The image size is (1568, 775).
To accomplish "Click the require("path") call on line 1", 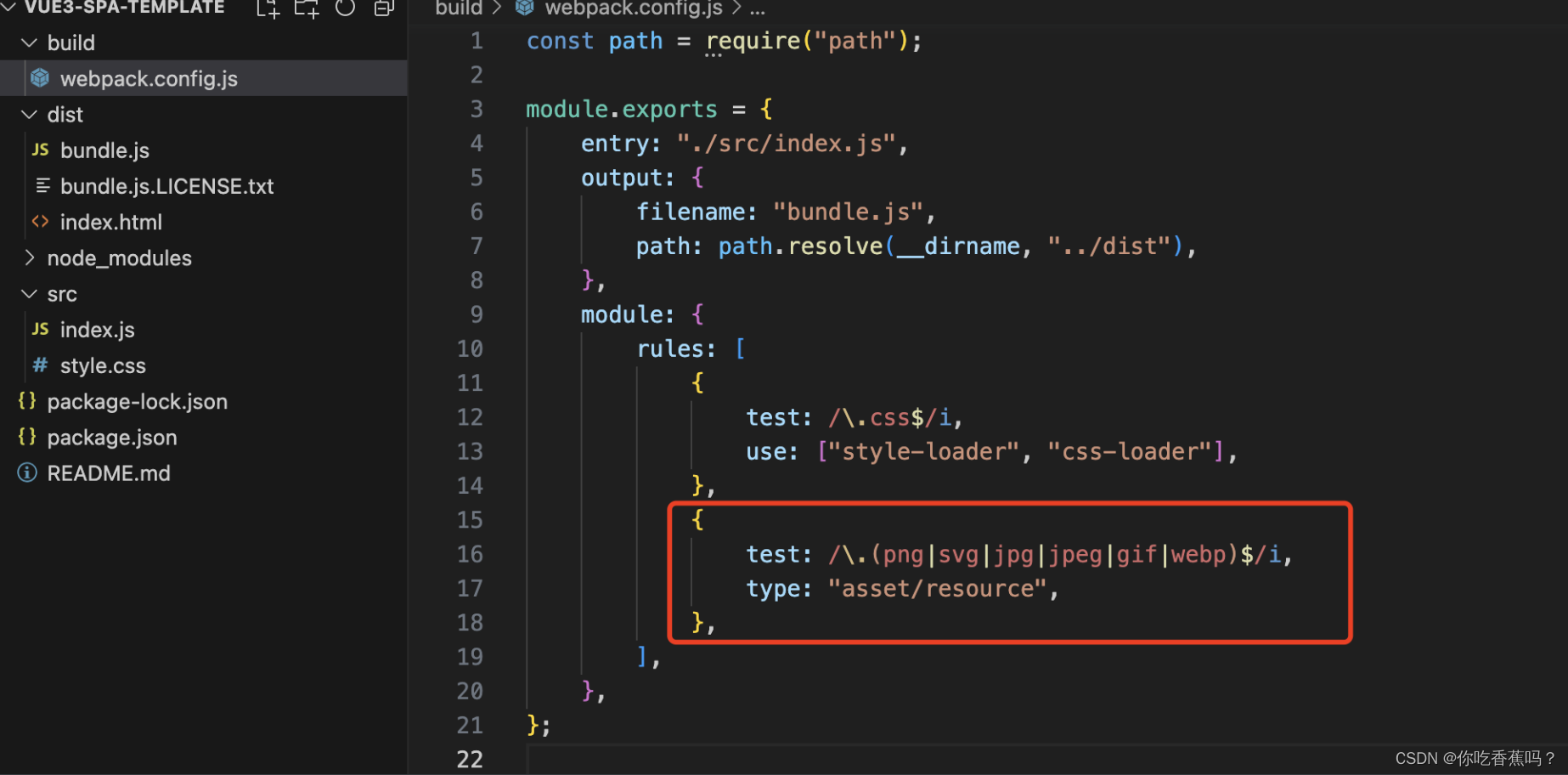I will coord(807,41).
